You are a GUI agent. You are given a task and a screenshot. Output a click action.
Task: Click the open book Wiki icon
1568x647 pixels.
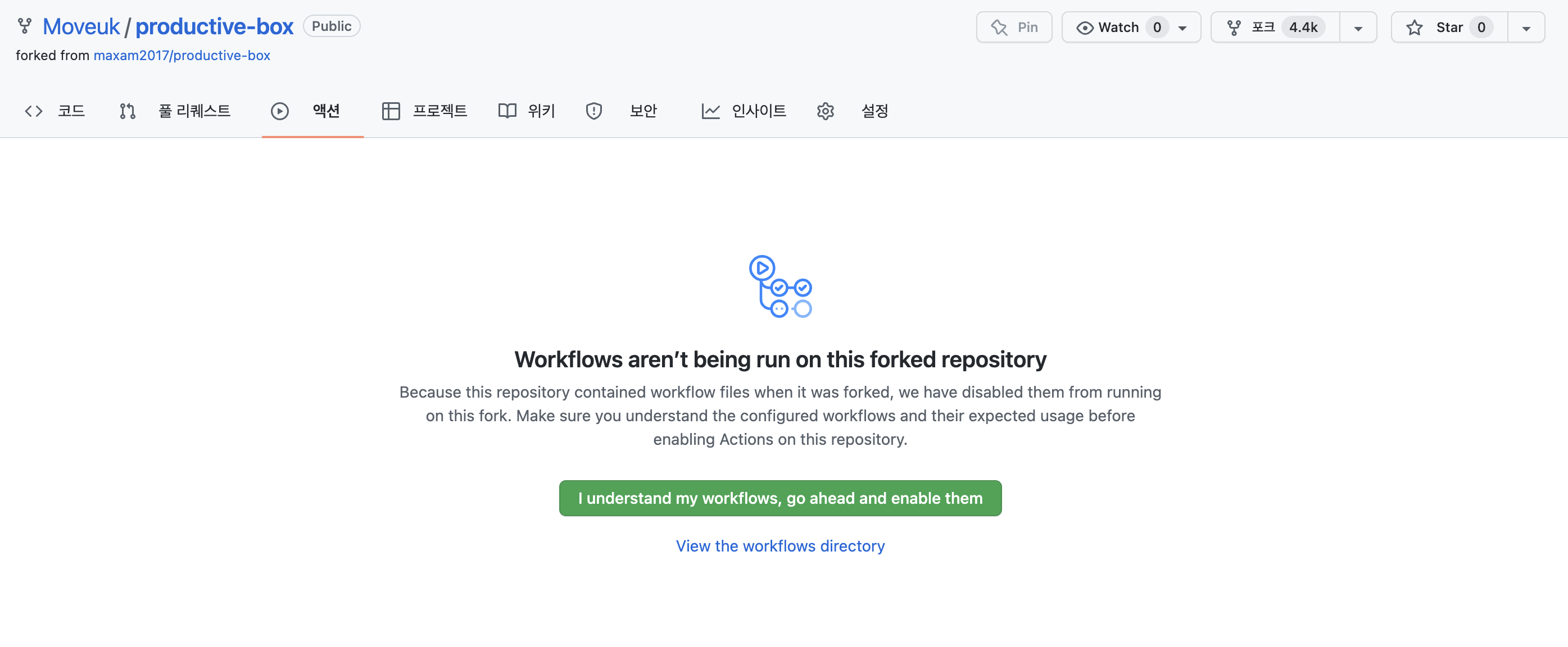[x=506, y=111]
